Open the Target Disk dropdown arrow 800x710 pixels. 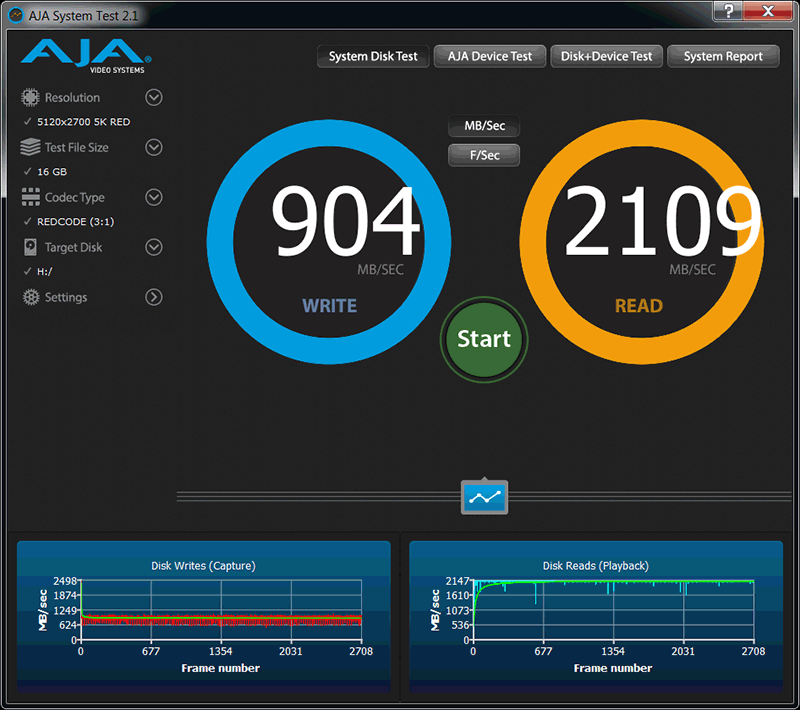(154, 247)
